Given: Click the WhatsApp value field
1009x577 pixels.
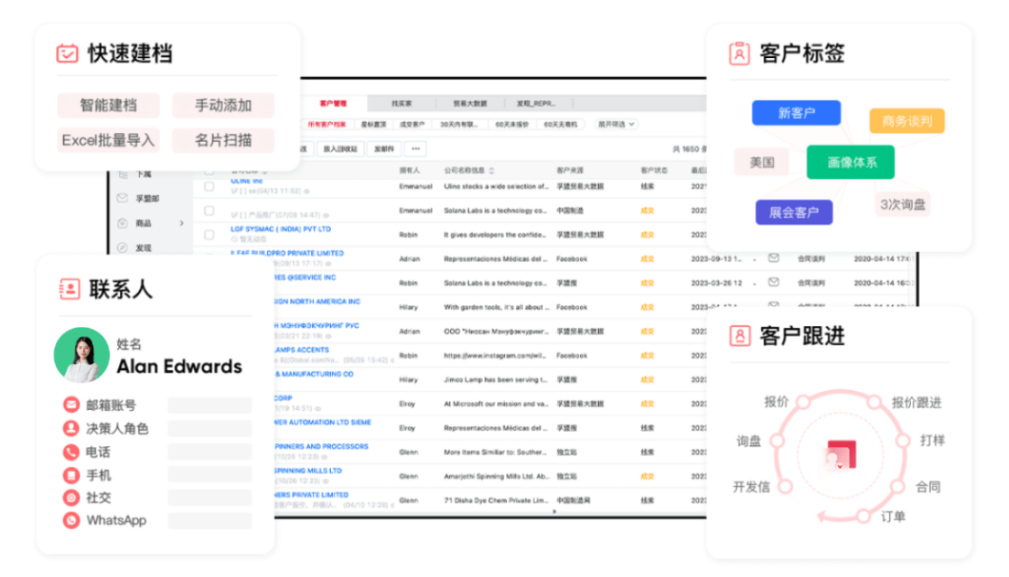Looking at the screenshot, I should [210, 520].
